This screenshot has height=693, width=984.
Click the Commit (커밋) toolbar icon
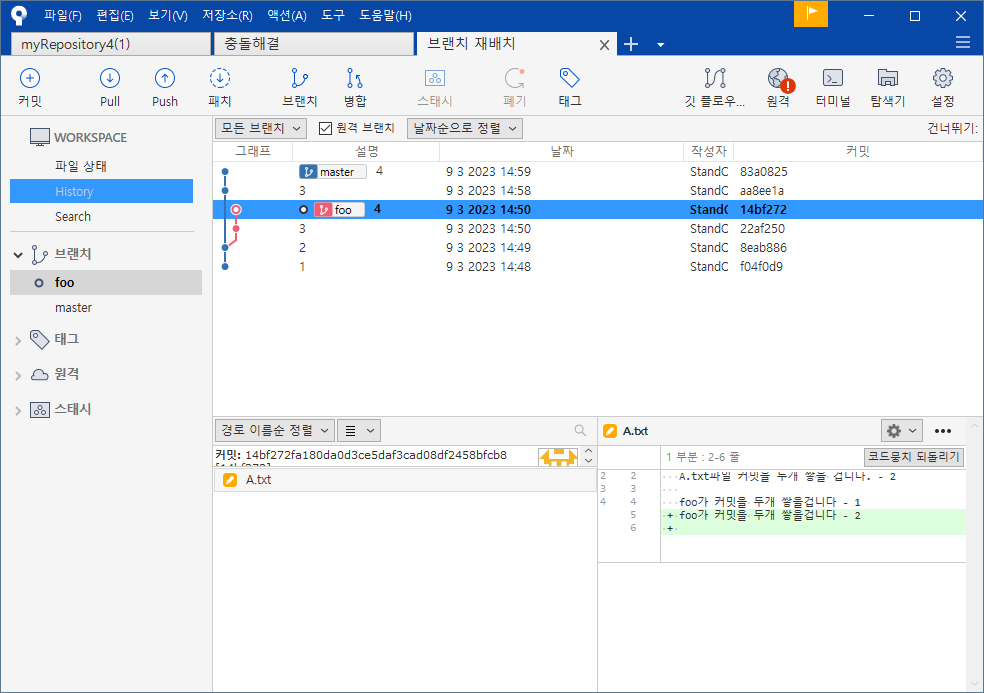(29, 78)
